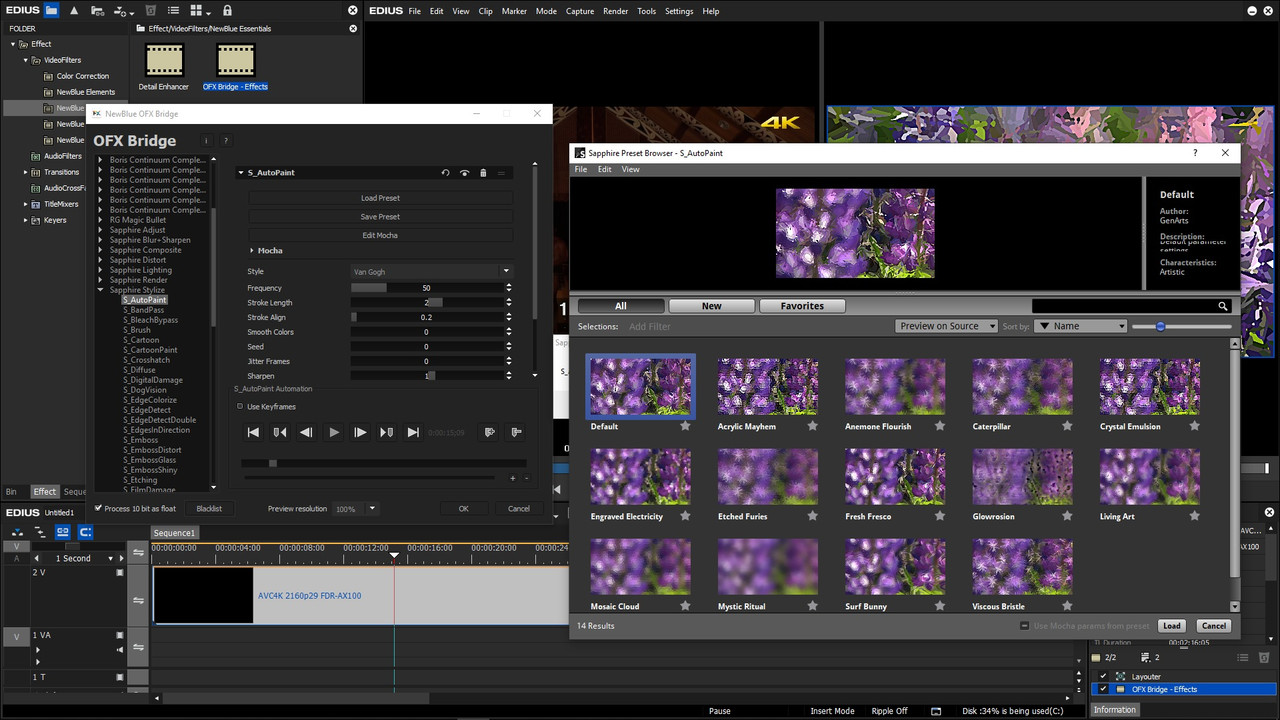The image size is (1280, 720).
Task: Delete S_AutoPaint with trash icon
Action: pyautogui.click(x=483, y=173)
